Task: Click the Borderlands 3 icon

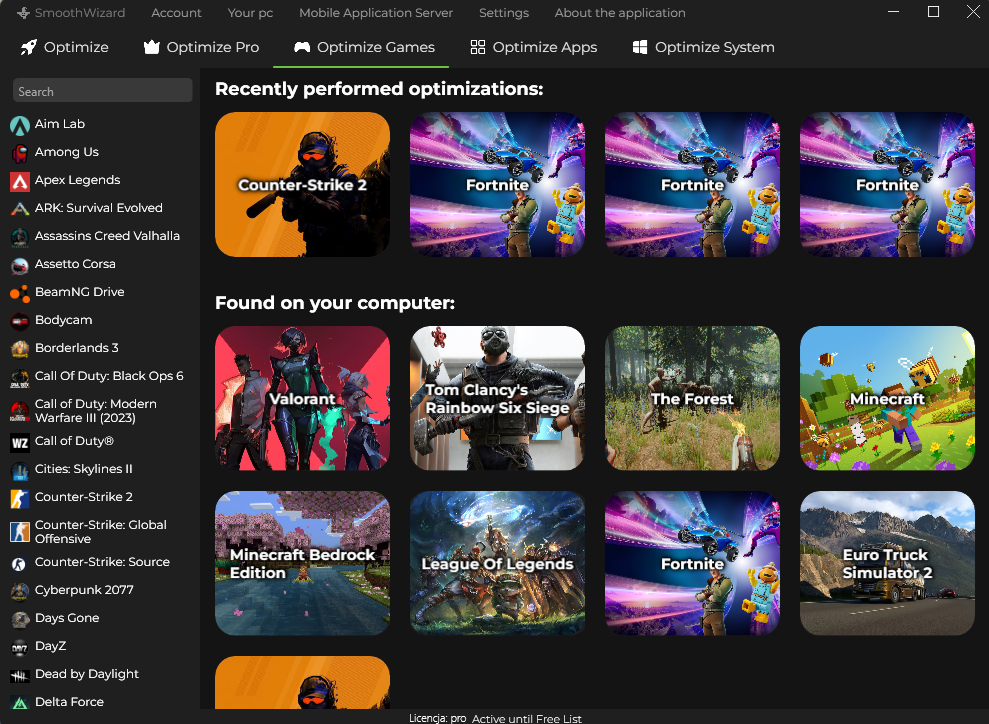Action: [20, 349]
